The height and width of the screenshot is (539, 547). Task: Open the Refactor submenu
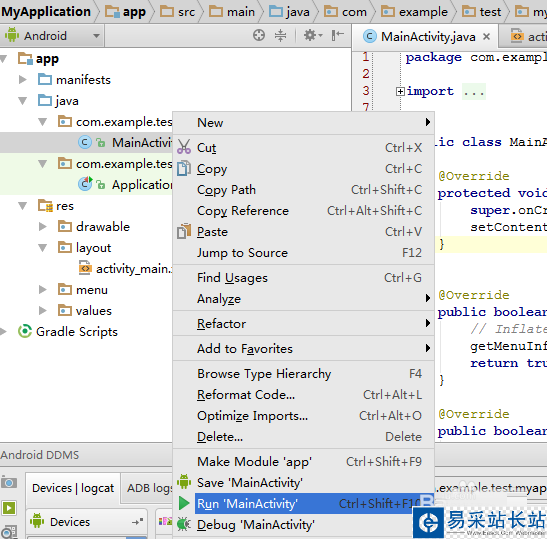(x=304, y=323)
